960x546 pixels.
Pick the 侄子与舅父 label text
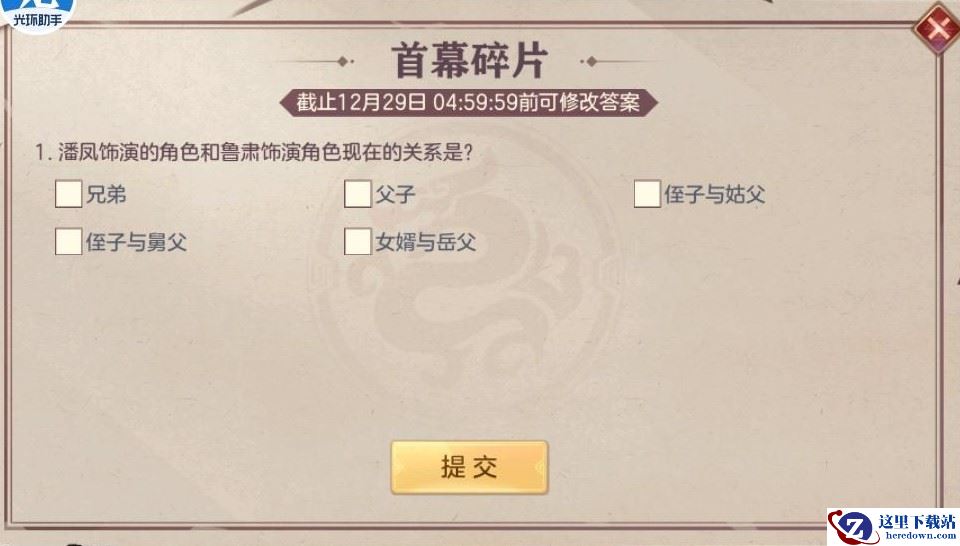point(136,242)
